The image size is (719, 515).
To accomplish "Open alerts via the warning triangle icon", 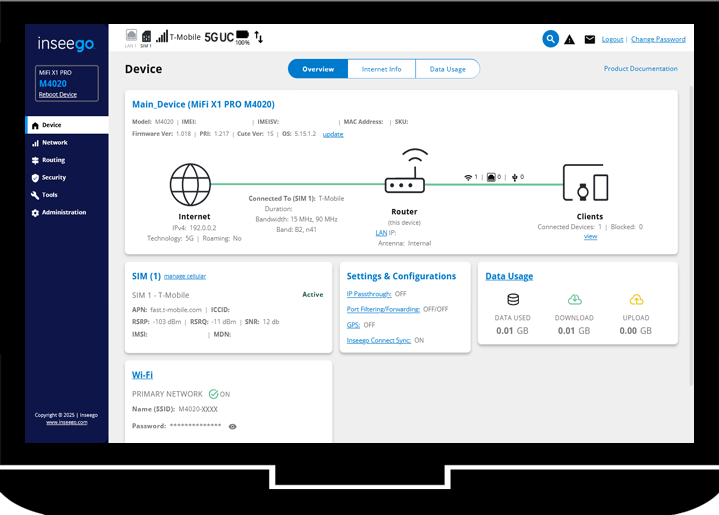I will coord(570,39).
